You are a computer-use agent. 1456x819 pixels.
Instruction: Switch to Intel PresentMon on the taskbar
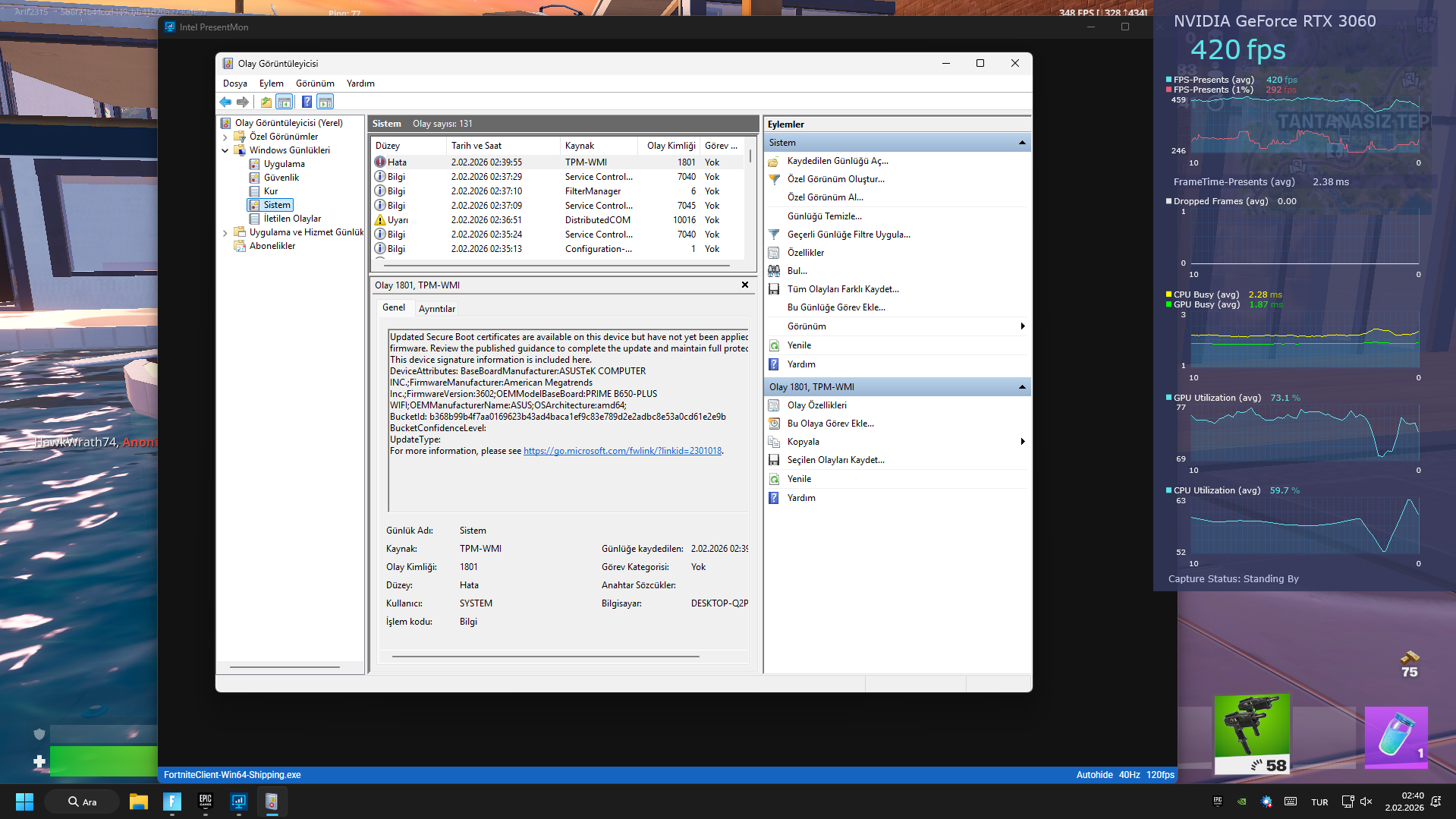(239, 802)
